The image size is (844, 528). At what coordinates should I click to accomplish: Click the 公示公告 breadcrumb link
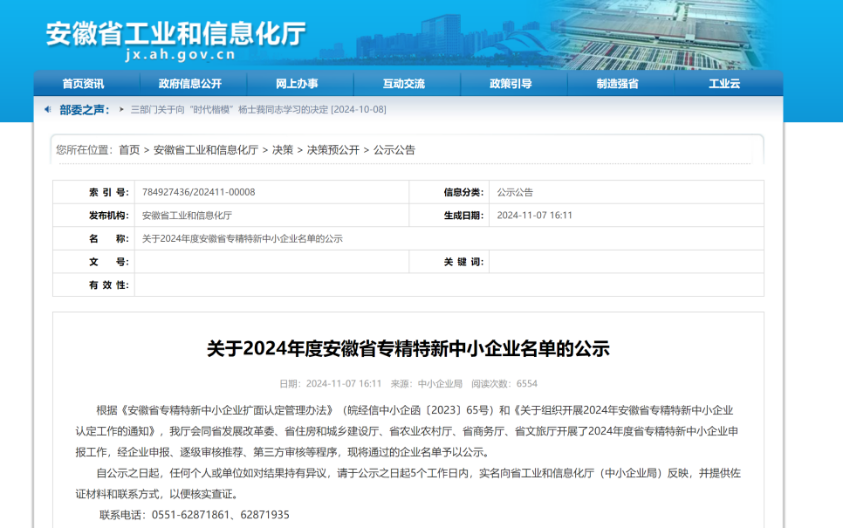point(394,150)
